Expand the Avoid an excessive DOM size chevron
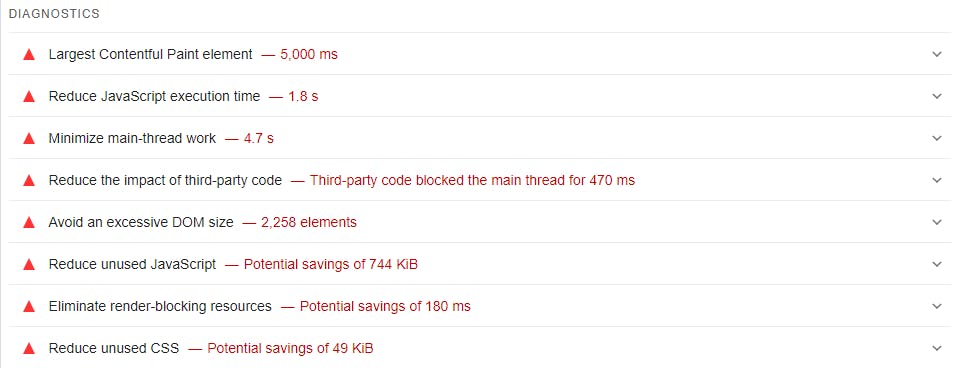Screen dimensions: 958x368 tap(937, 223)
